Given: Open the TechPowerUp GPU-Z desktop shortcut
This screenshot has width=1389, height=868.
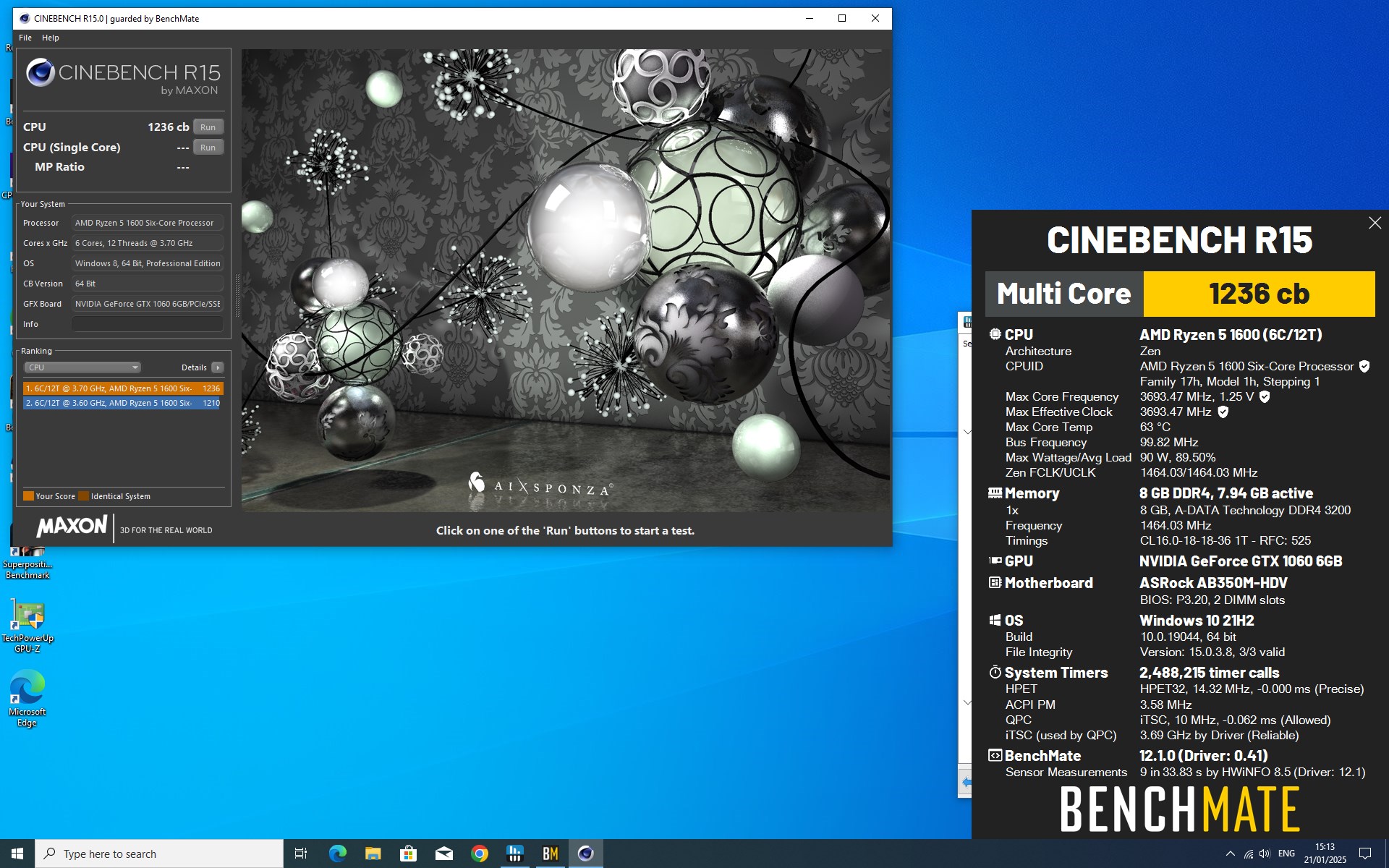Looking at the screenshot, I should pos(27,626).
